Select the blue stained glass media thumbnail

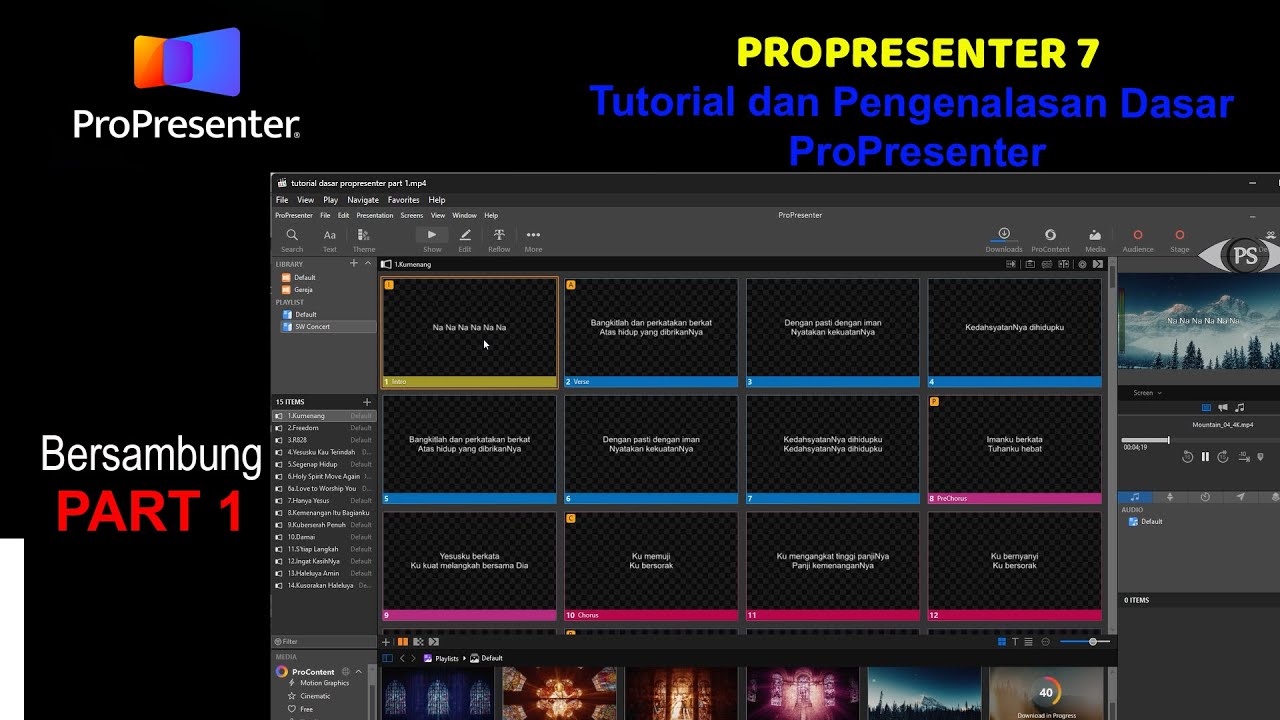click(x=437, y=694)
